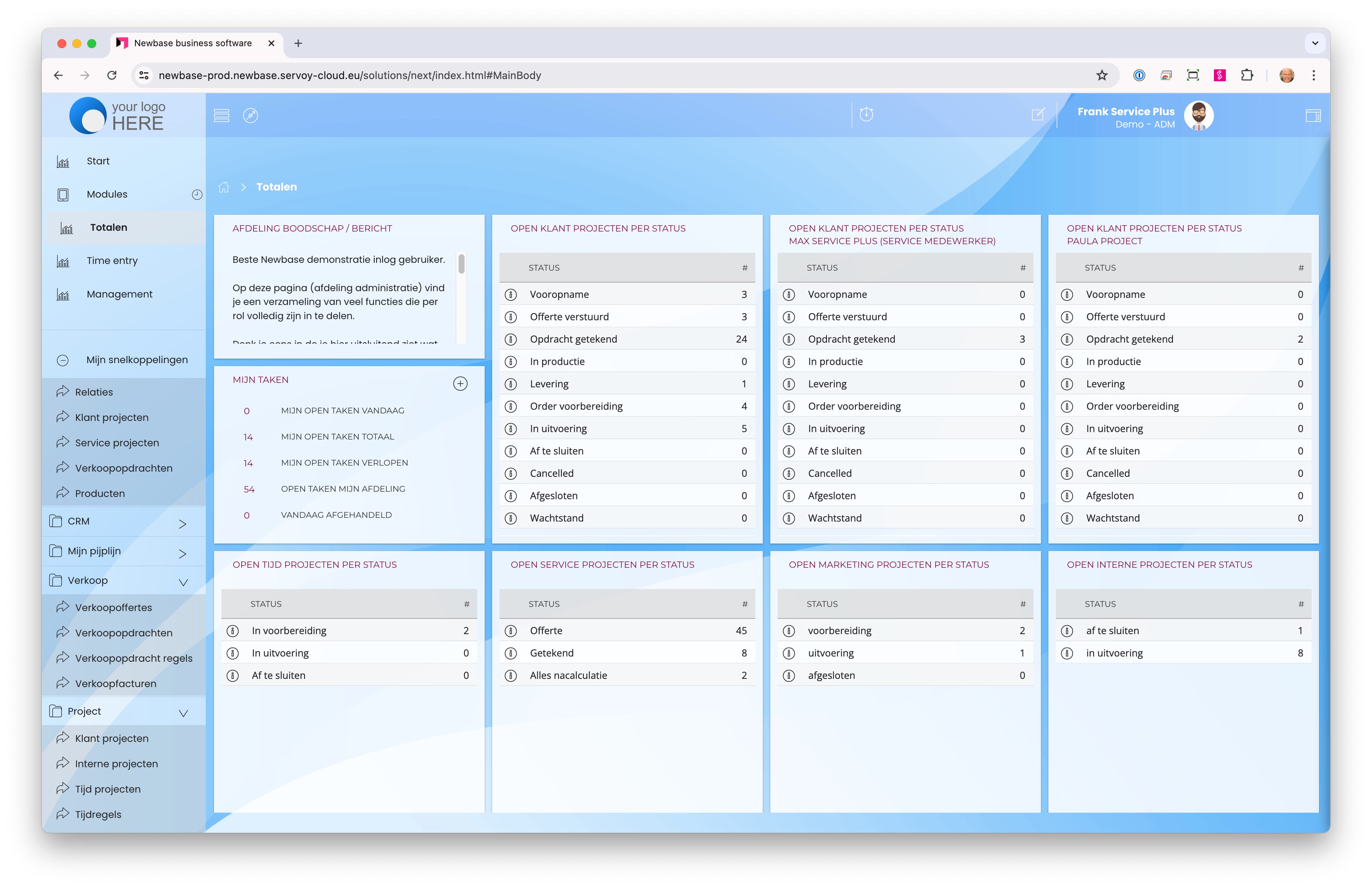
Task: Open Verkoopoffertes link
Action: pyautogui.click(x=113, y=607)
